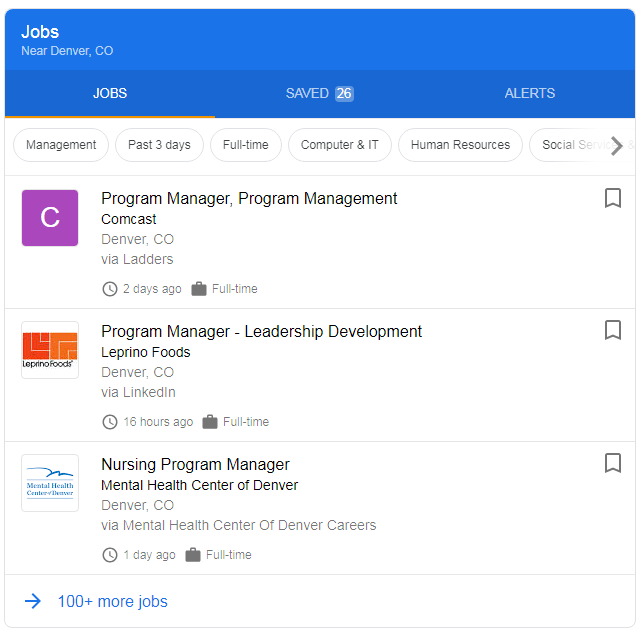
Task: Open 100+ more jobs link
Action: tap(112, 601)
